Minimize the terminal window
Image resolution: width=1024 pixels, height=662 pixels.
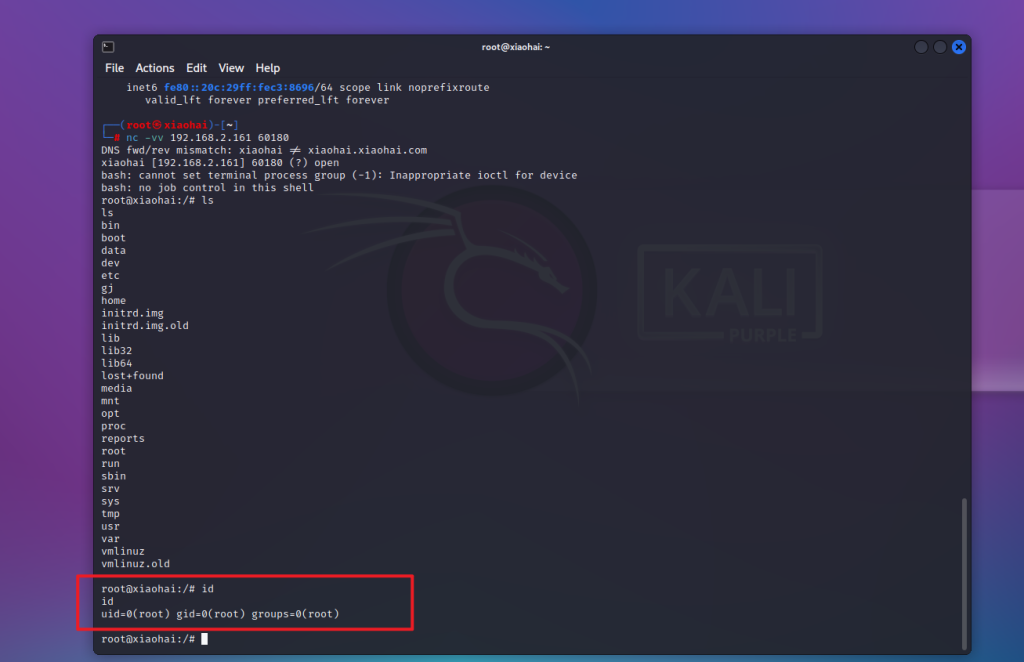pyautogui.click(x=921, y=47)
